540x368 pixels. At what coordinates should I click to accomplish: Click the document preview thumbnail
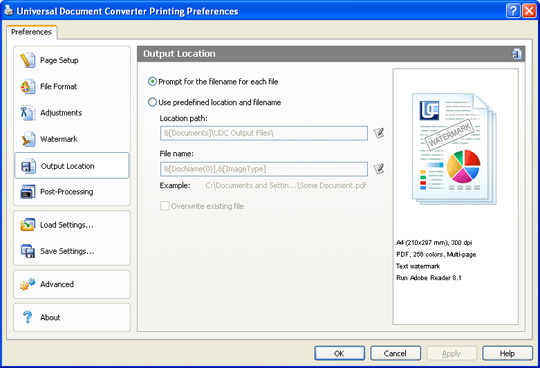click(x=454, y=149)
